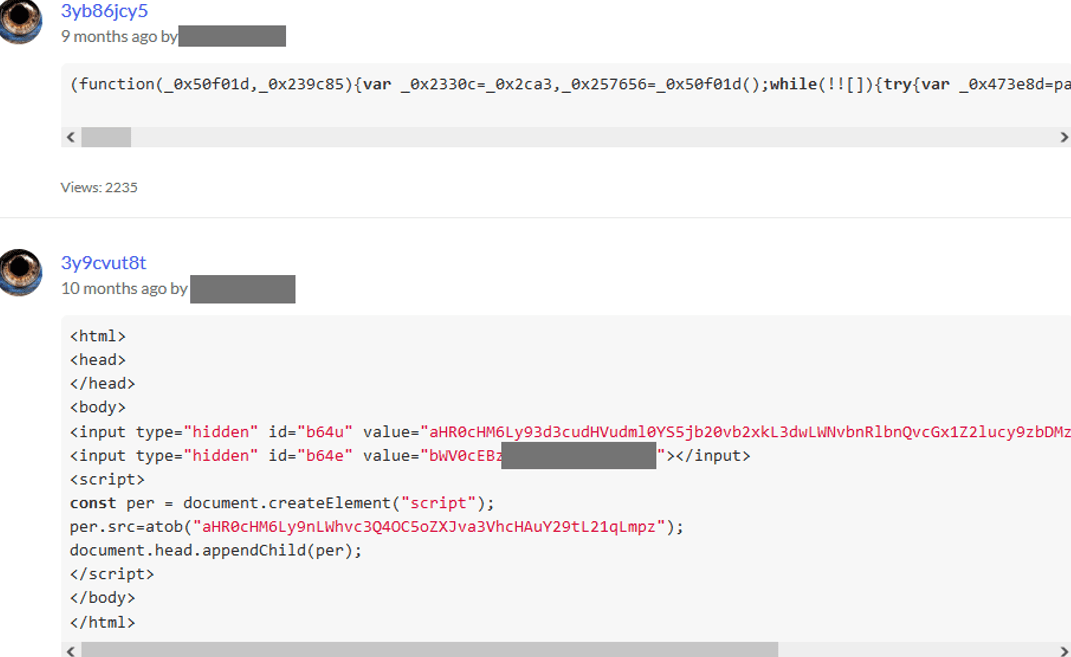
Task: Click the b64e hidden input line
Action: pyautogui.click(x=410, y=456)
